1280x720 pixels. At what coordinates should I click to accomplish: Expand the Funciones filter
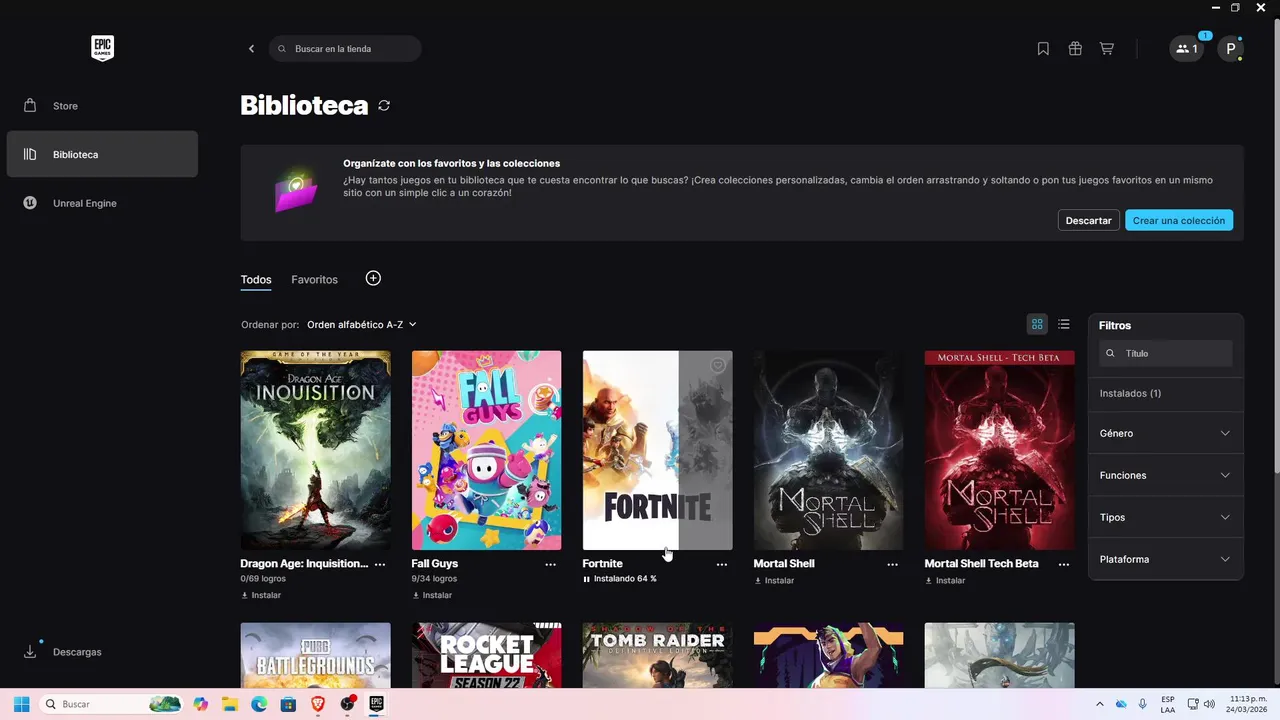1165,475
